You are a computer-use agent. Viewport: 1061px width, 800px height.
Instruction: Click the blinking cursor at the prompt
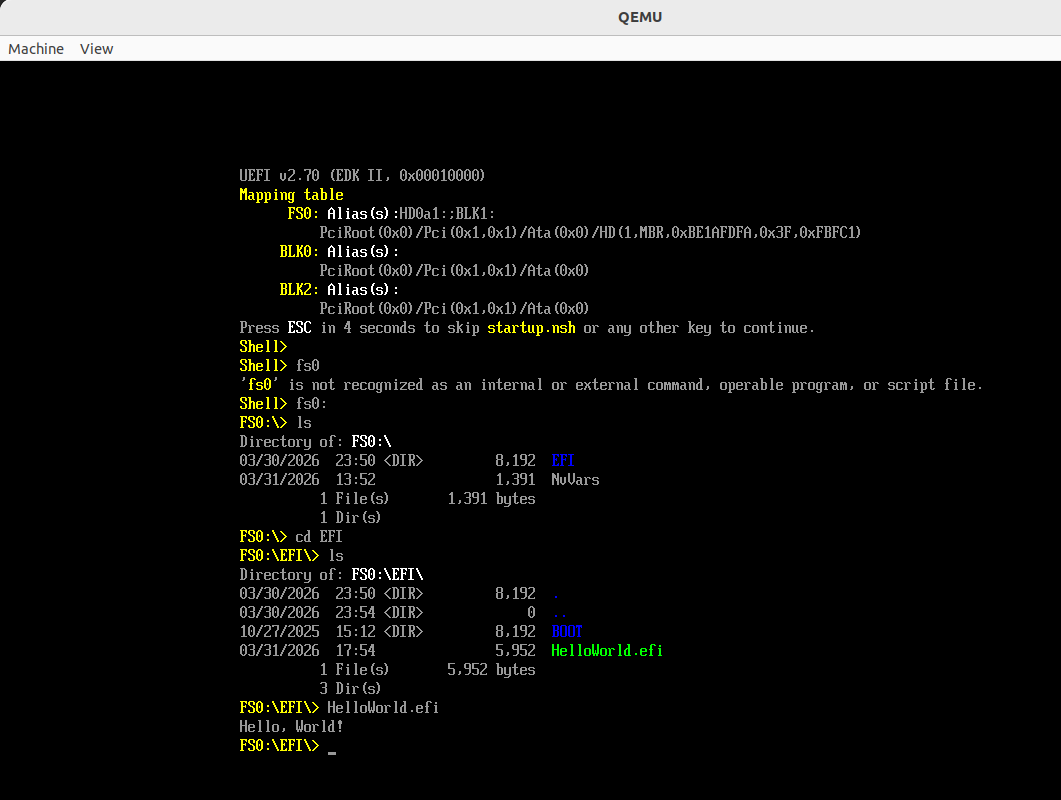[x=332, y=748]
